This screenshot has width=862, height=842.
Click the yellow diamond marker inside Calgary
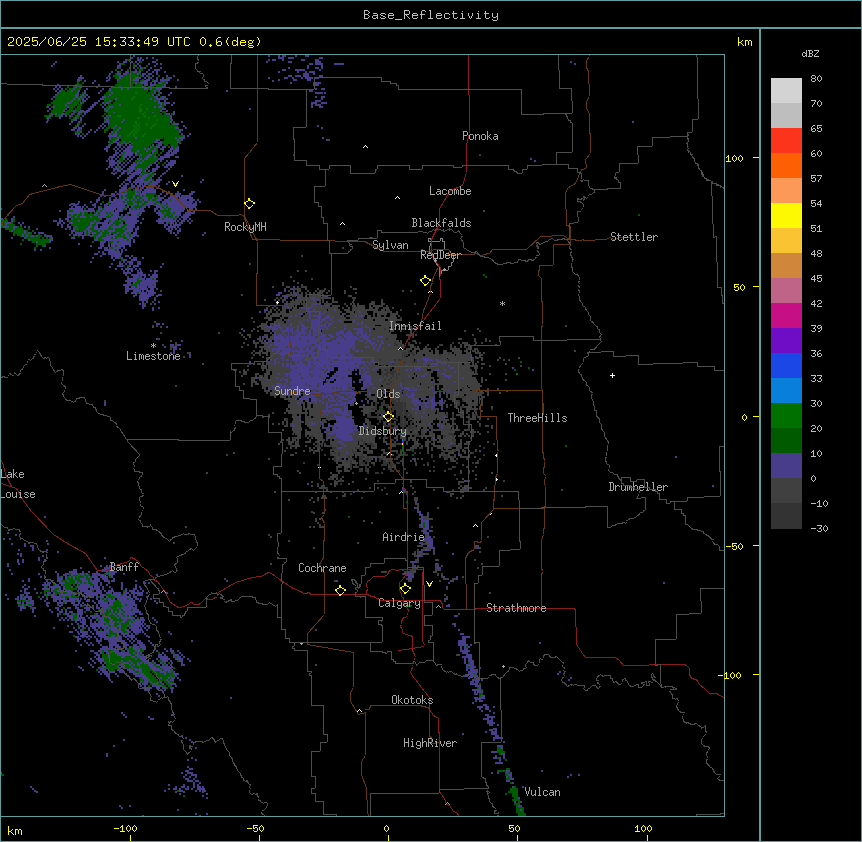[x=405, y=589]
